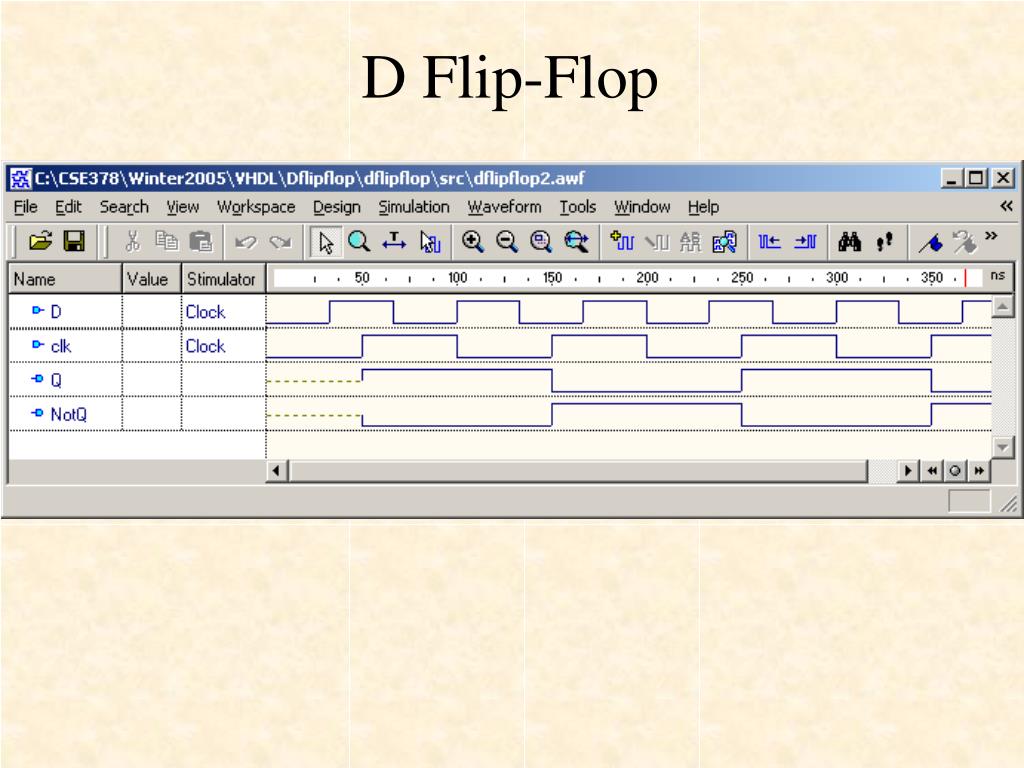
Task: Open the Help menu
Action: (703, 207)
